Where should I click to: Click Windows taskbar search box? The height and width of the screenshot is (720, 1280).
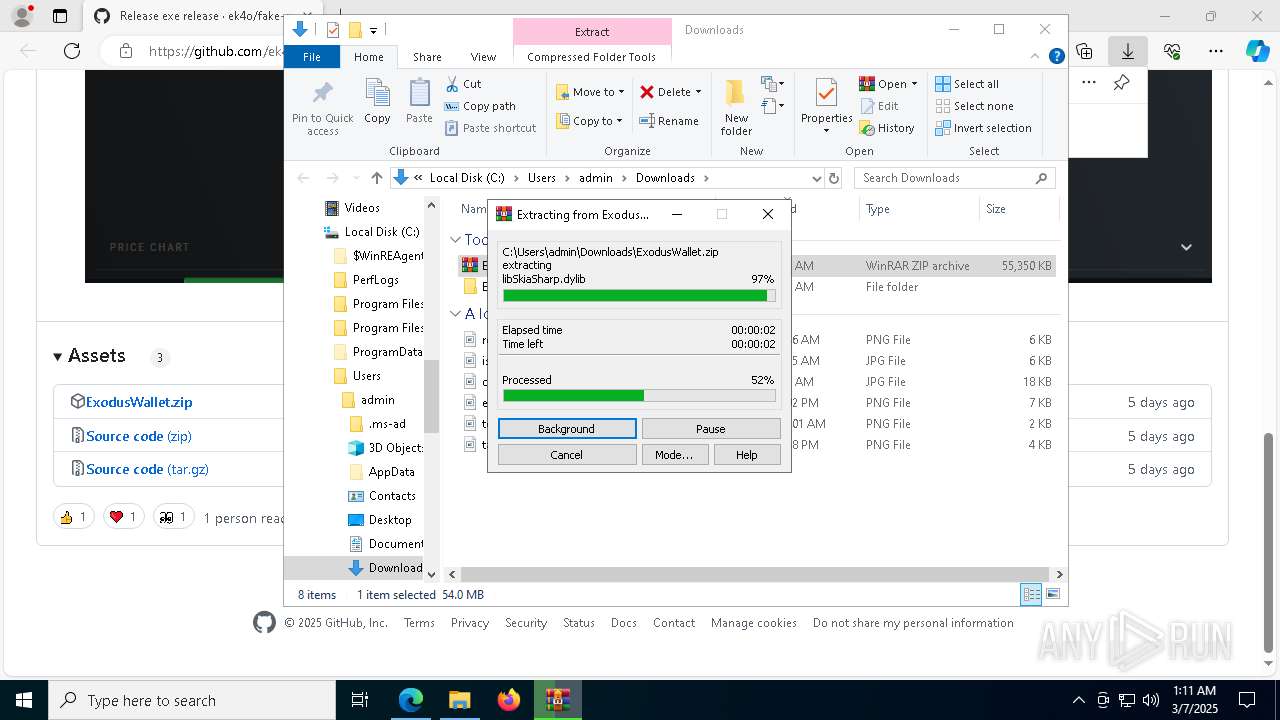[192, 700]
